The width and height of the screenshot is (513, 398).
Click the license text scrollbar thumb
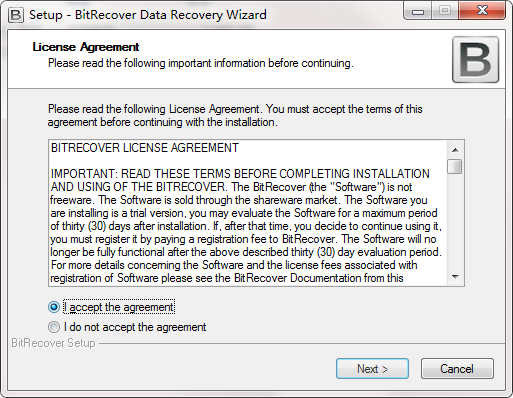455,166
